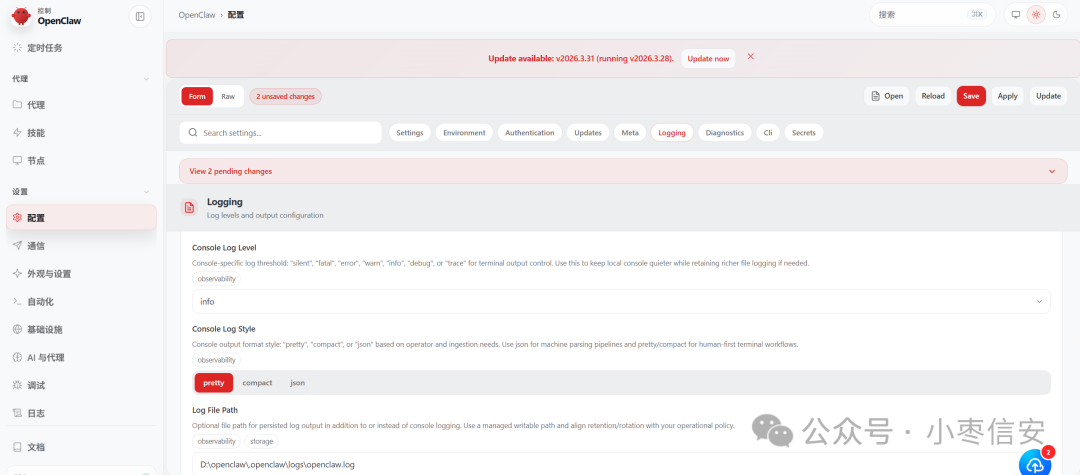Open the Cli category tab
Viewport: 1080px width, 475px height.
[x=768, y=133]
